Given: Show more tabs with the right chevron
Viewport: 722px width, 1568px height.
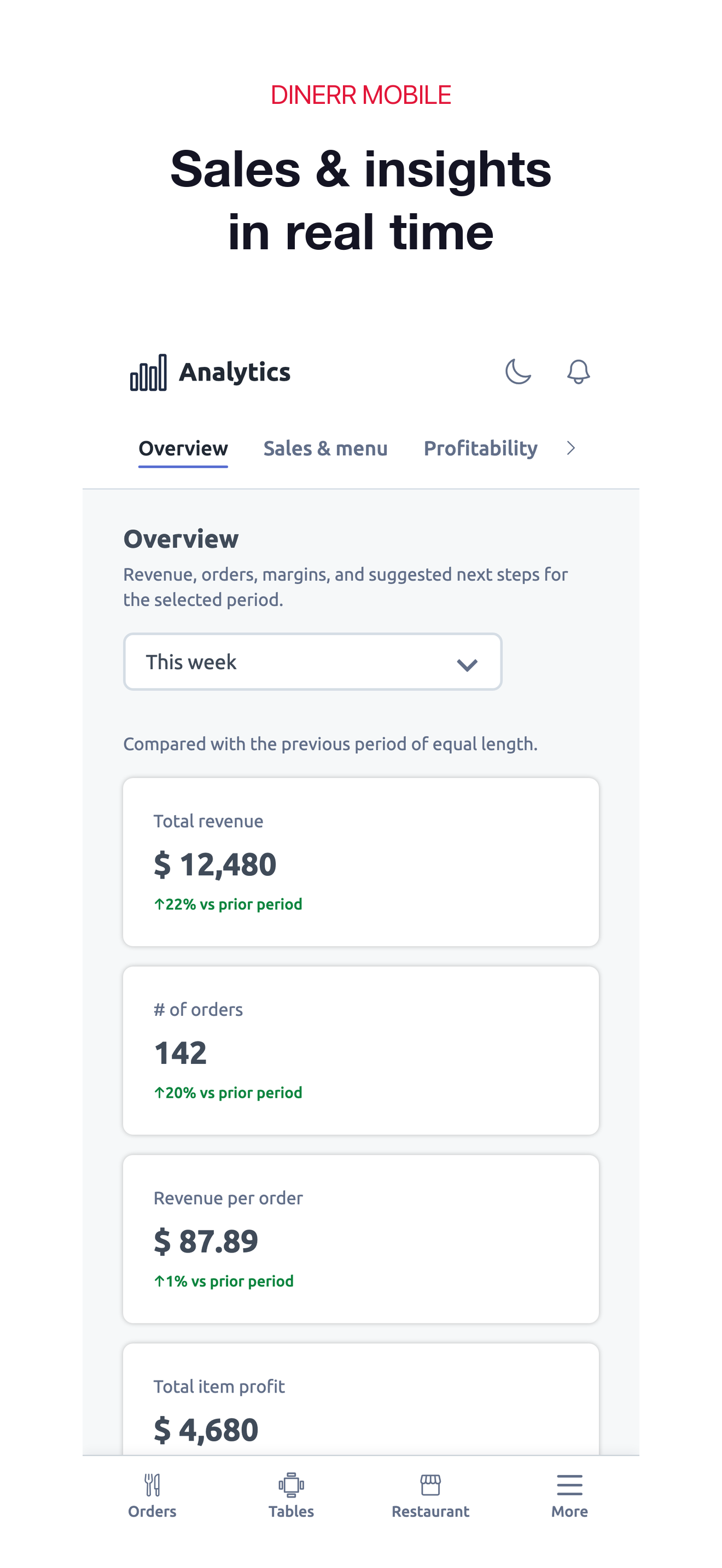Looking at the screenshot, I should point(570,449).
